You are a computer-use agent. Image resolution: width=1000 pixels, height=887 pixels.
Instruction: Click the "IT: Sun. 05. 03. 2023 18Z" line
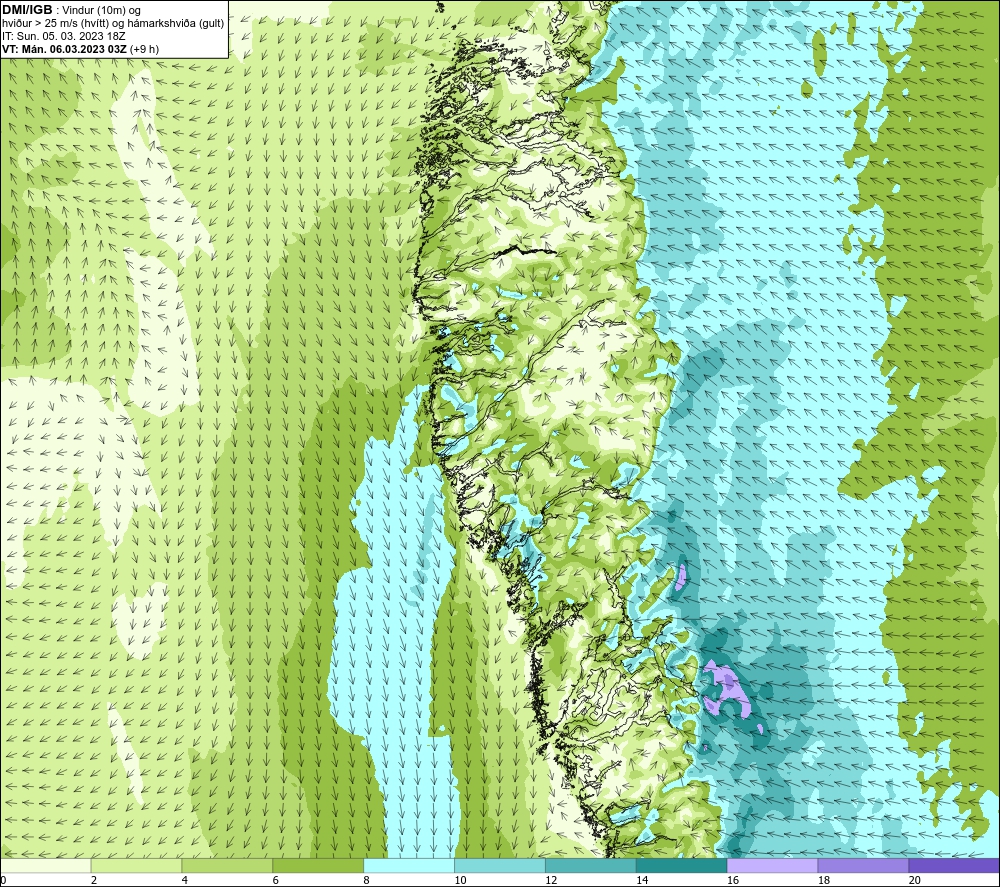tap(64, 36)
